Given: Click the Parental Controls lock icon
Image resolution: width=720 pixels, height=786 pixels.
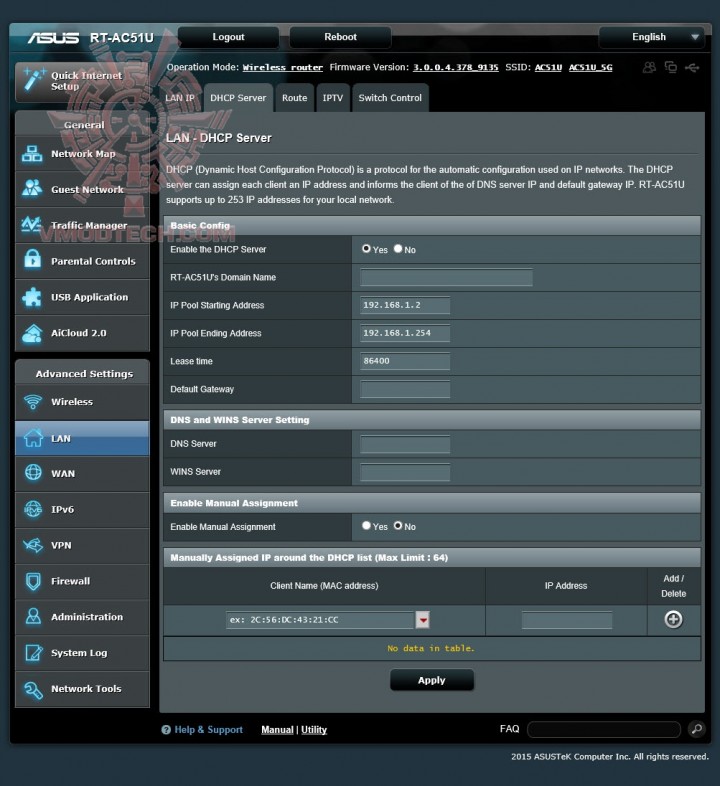Looking at the screenshot, I should click(32, 261).
